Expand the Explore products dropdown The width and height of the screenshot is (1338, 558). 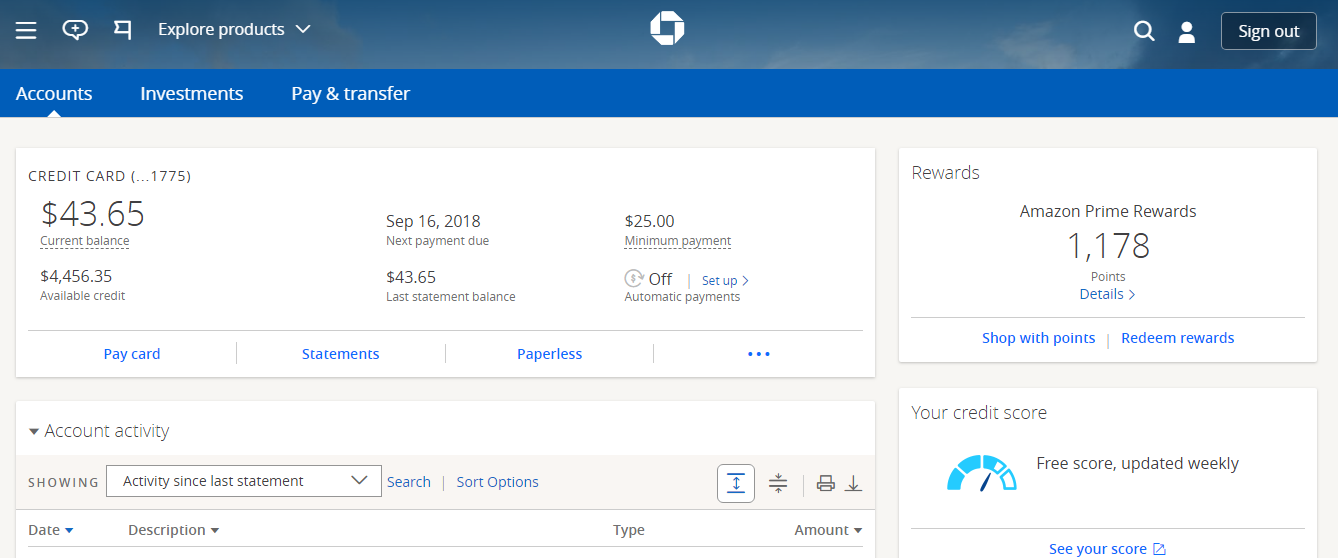[x=234, y=30]
